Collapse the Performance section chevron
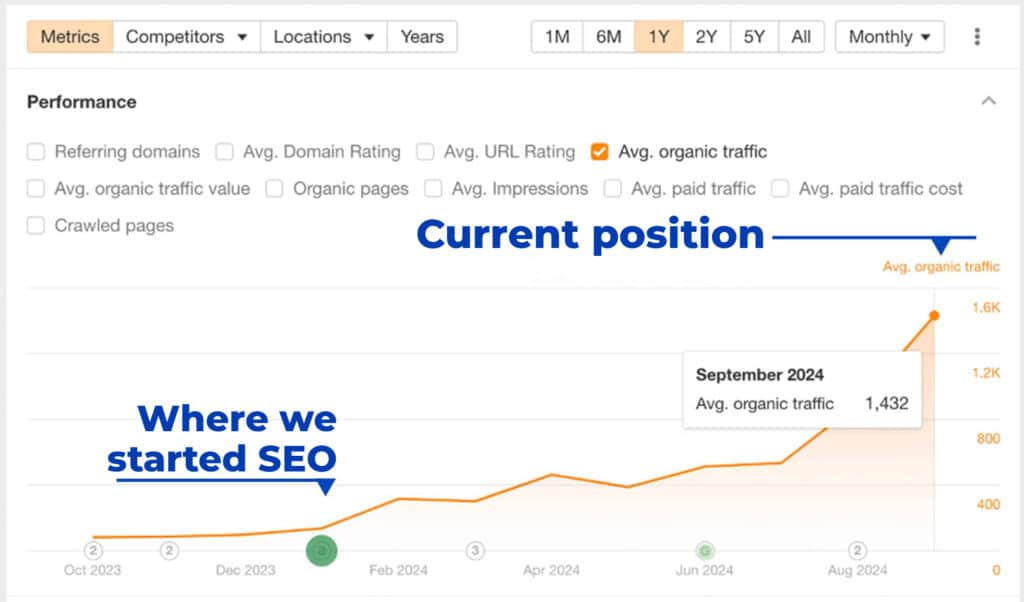The image size is (1024, 602). coord(988,102)
